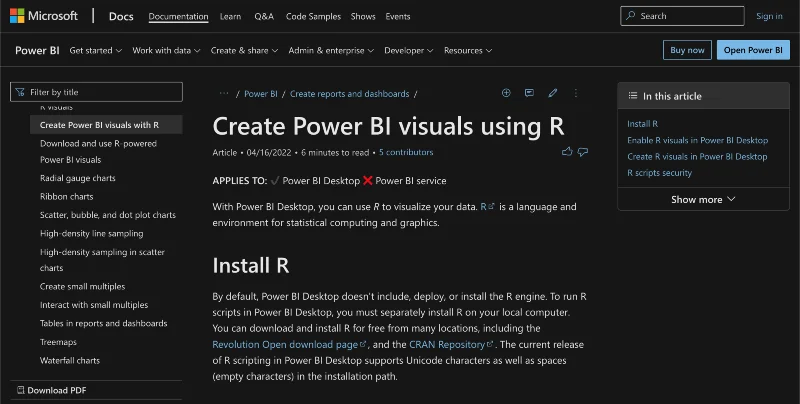The image size is (800, 404).
Task: Open the more actions vertical dots
Action: point(576,93)
